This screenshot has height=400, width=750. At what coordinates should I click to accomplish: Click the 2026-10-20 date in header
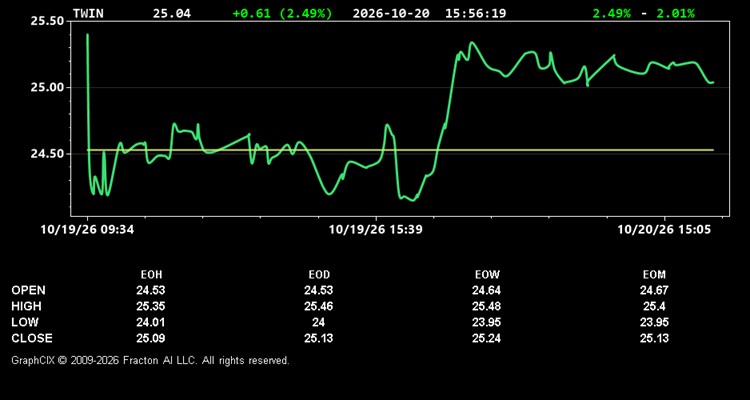391,13
